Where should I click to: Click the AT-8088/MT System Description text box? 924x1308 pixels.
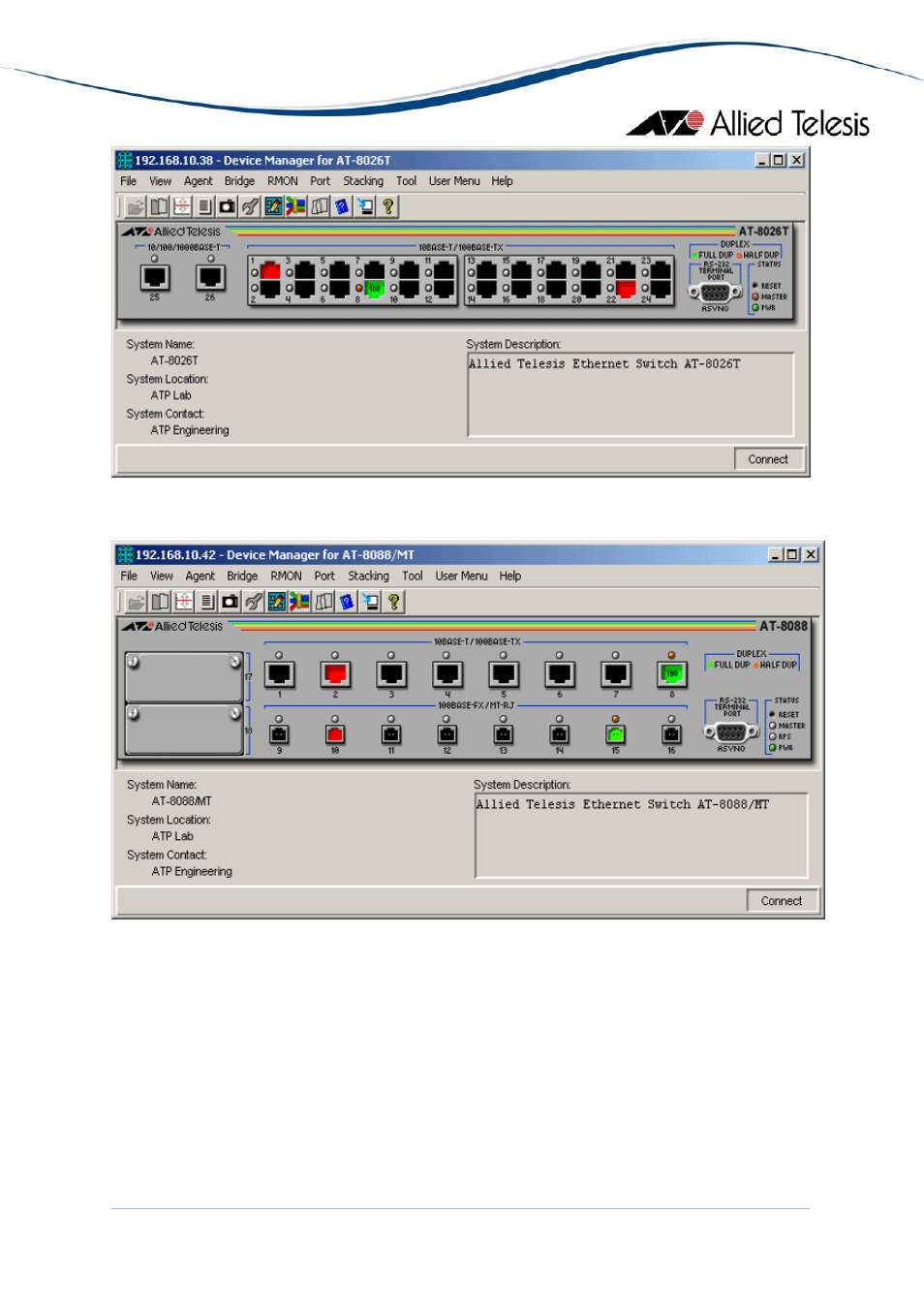641,836
